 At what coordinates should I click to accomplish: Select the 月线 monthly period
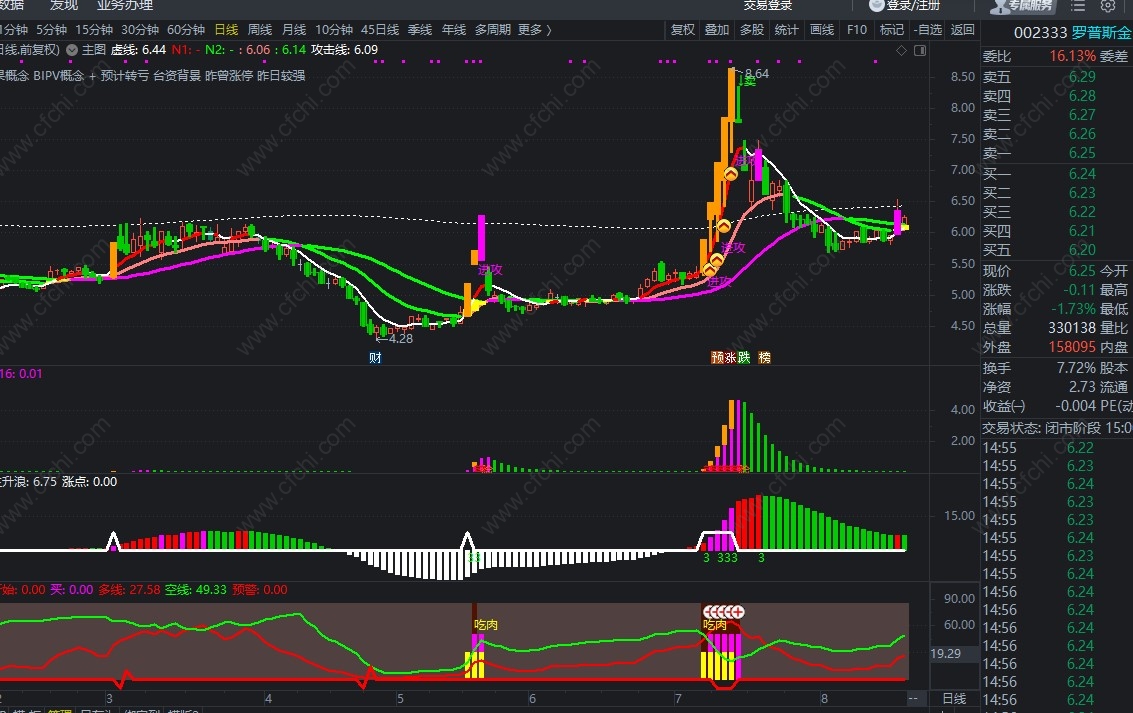[x=294, y=30]
